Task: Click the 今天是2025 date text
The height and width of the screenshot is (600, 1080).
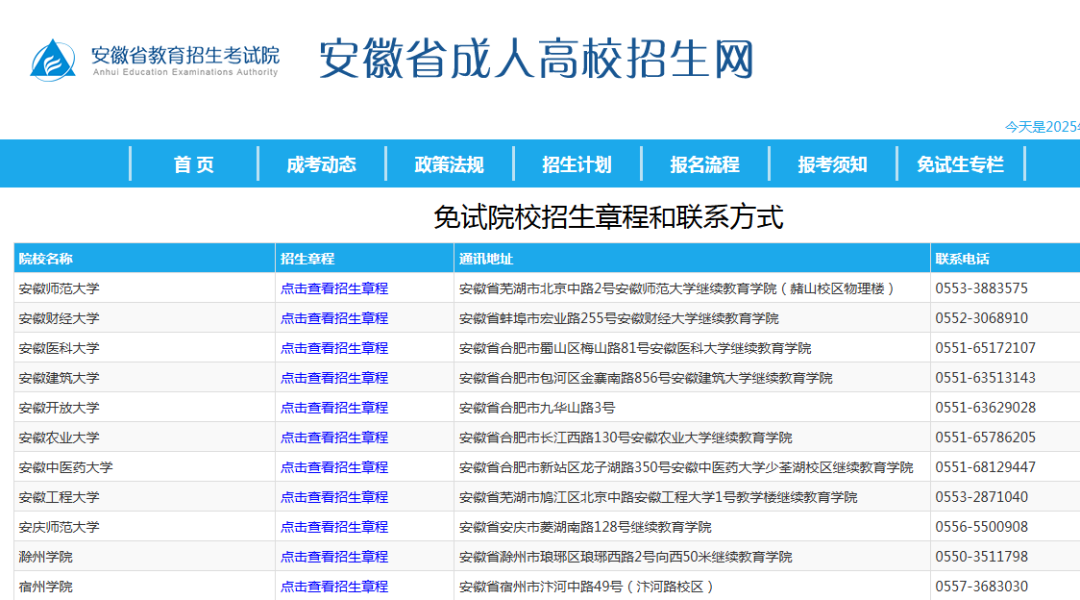Action: (1041, 127)
